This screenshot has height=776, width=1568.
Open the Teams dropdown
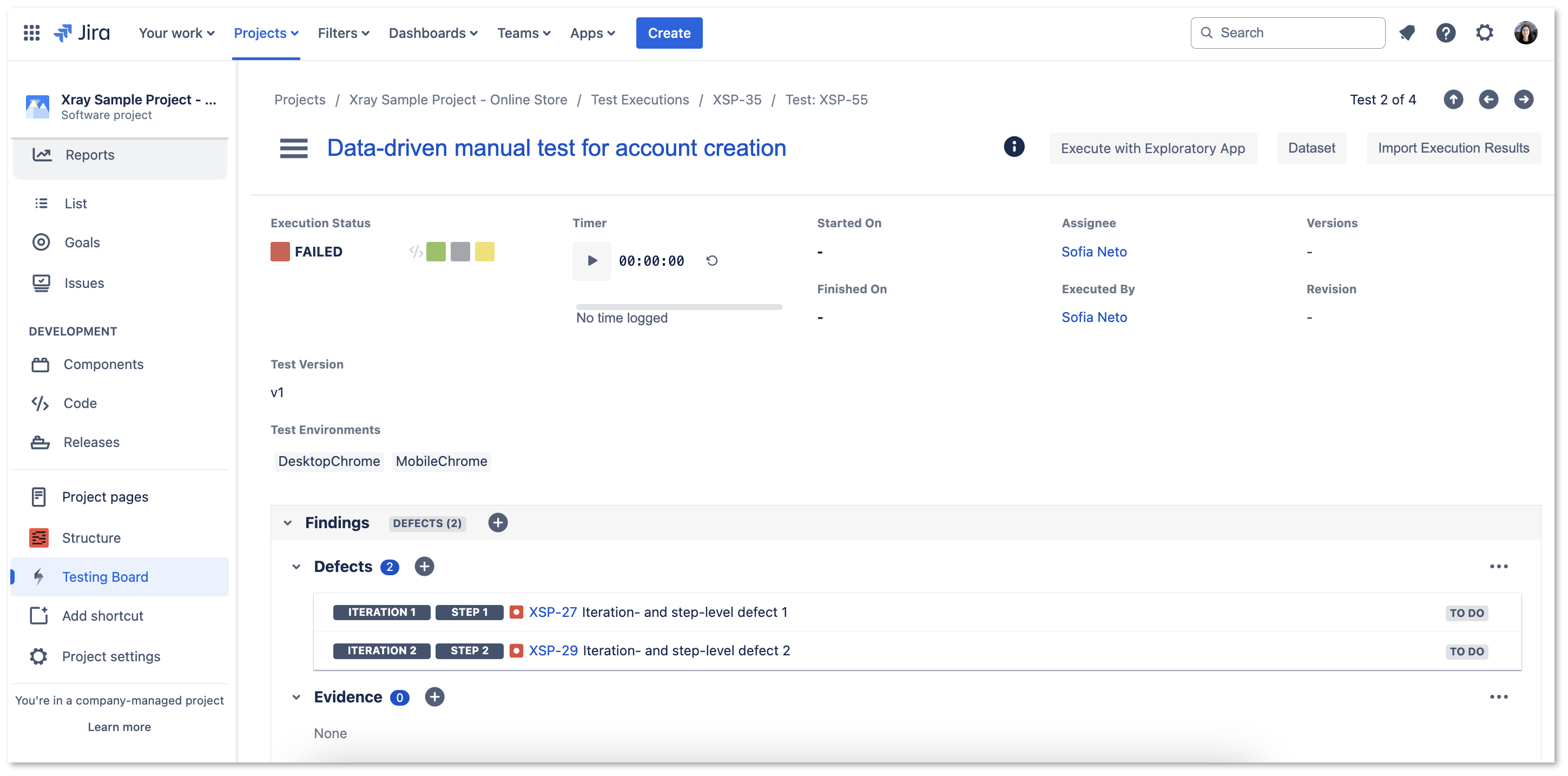(x=524, y=33)
